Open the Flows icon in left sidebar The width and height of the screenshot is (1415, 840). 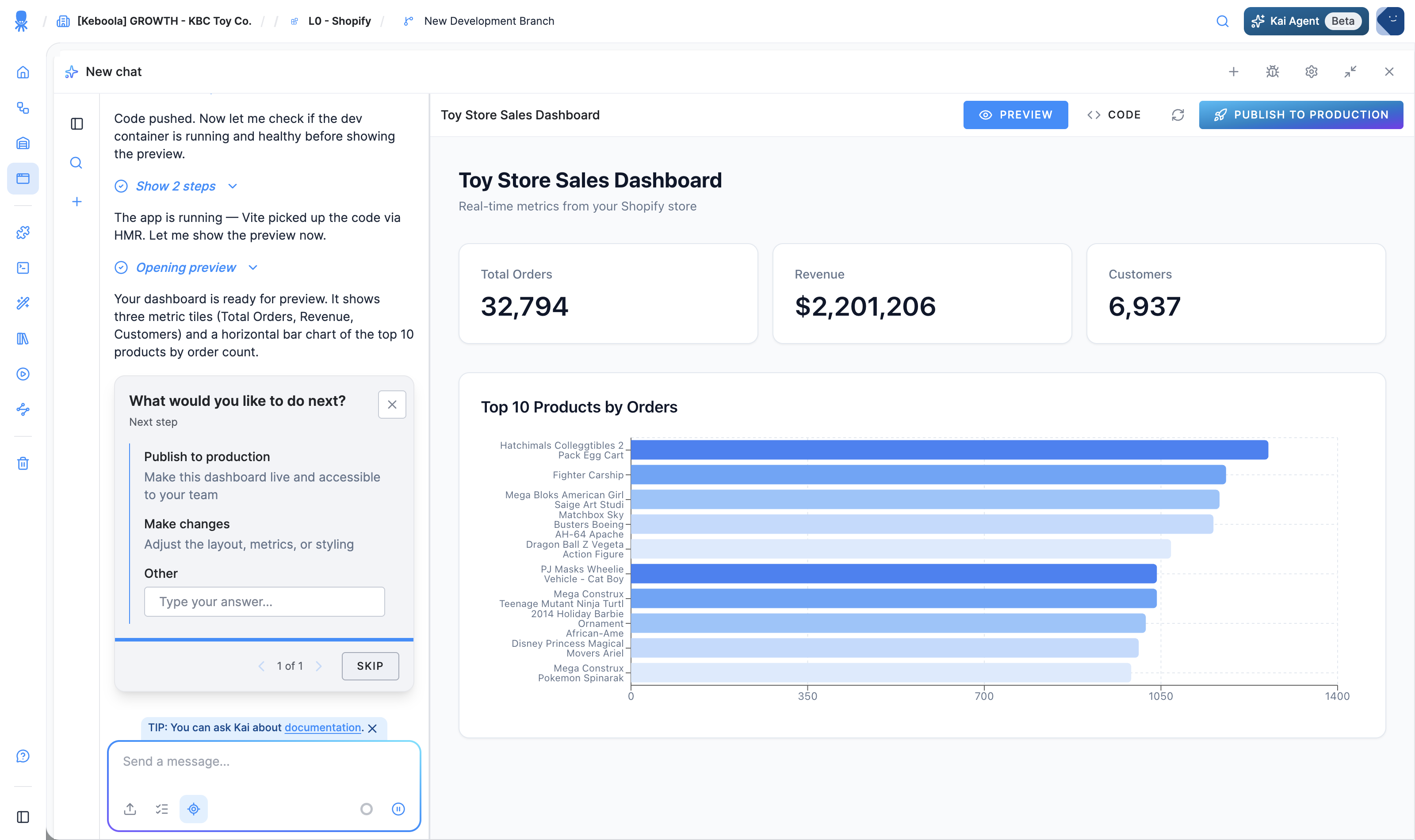pos(23,108)
